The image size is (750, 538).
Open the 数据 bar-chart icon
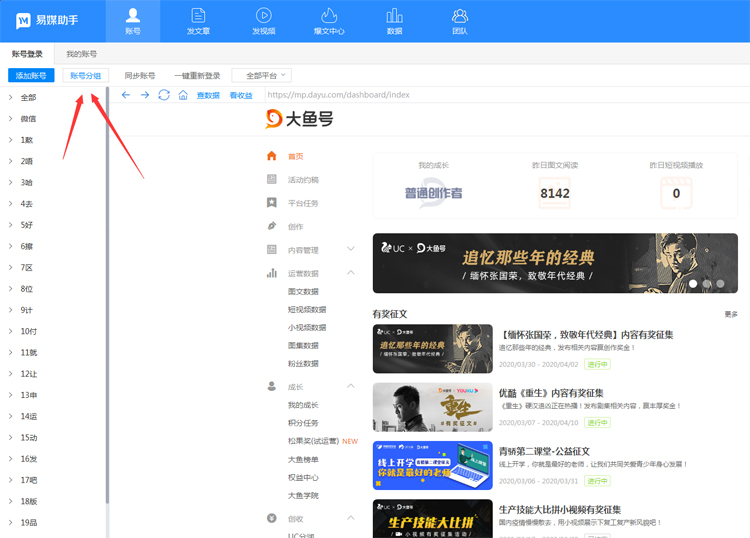pyautogui.click(x=394, y=21)
